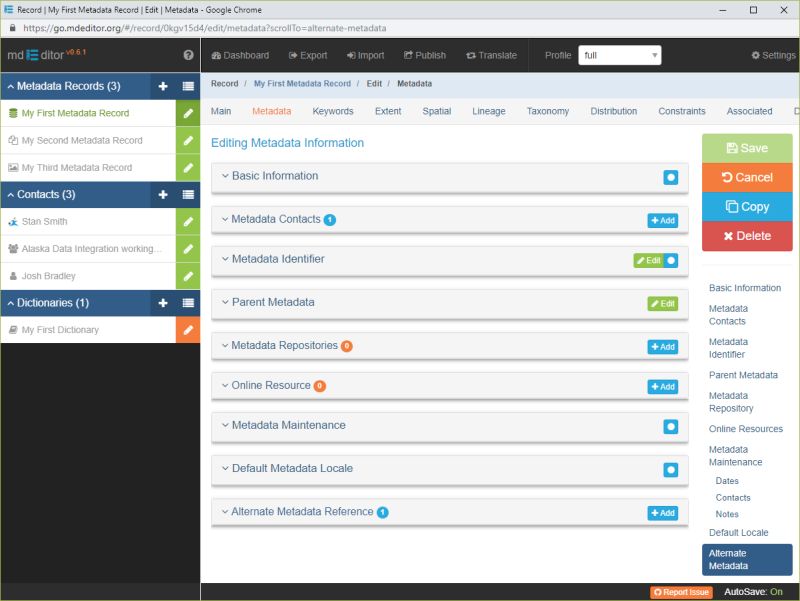Edit the Parent Metadata
800x601 pixels.
click(x=663, y=304)
